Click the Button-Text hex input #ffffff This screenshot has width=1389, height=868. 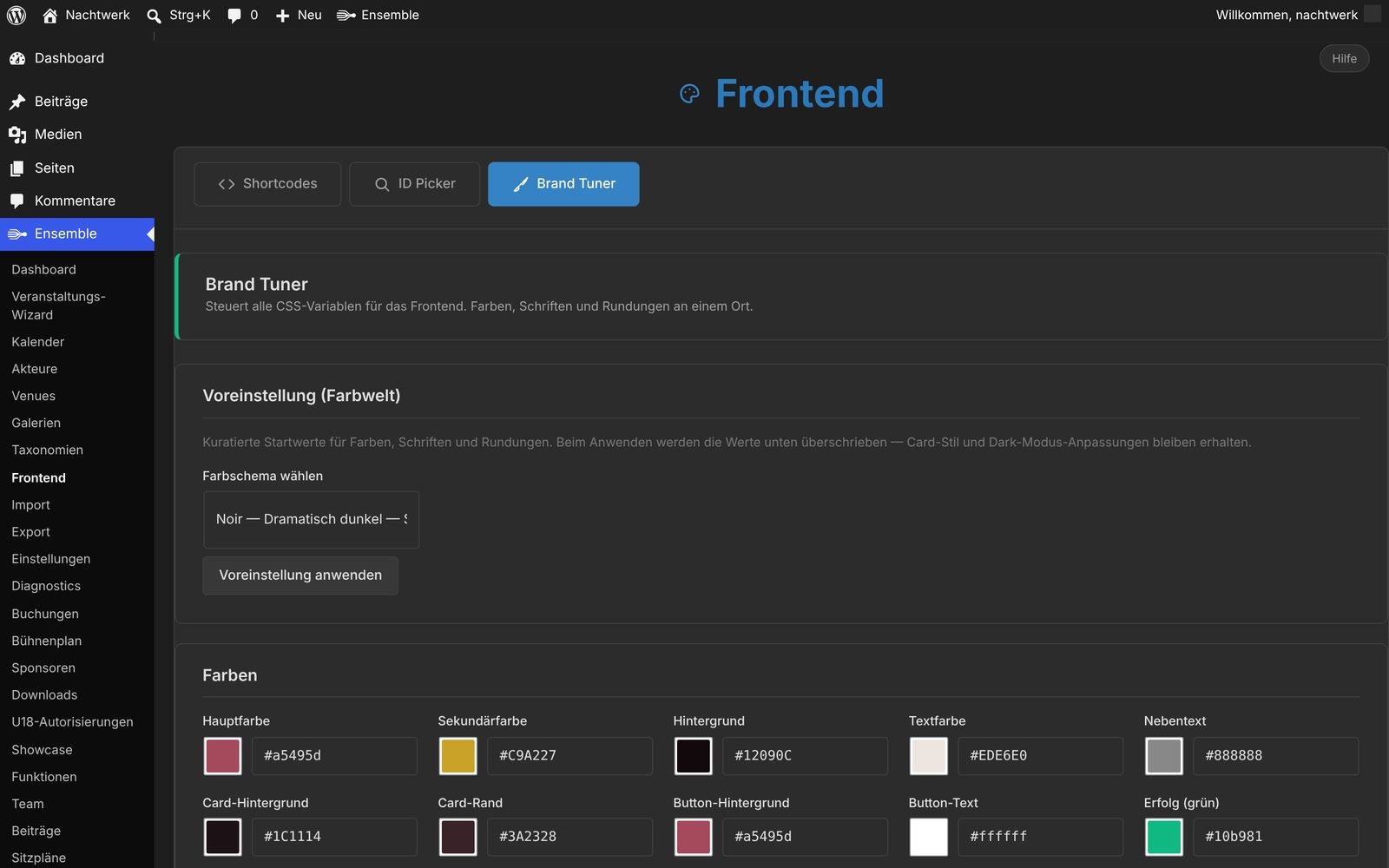pos(1040,837)
